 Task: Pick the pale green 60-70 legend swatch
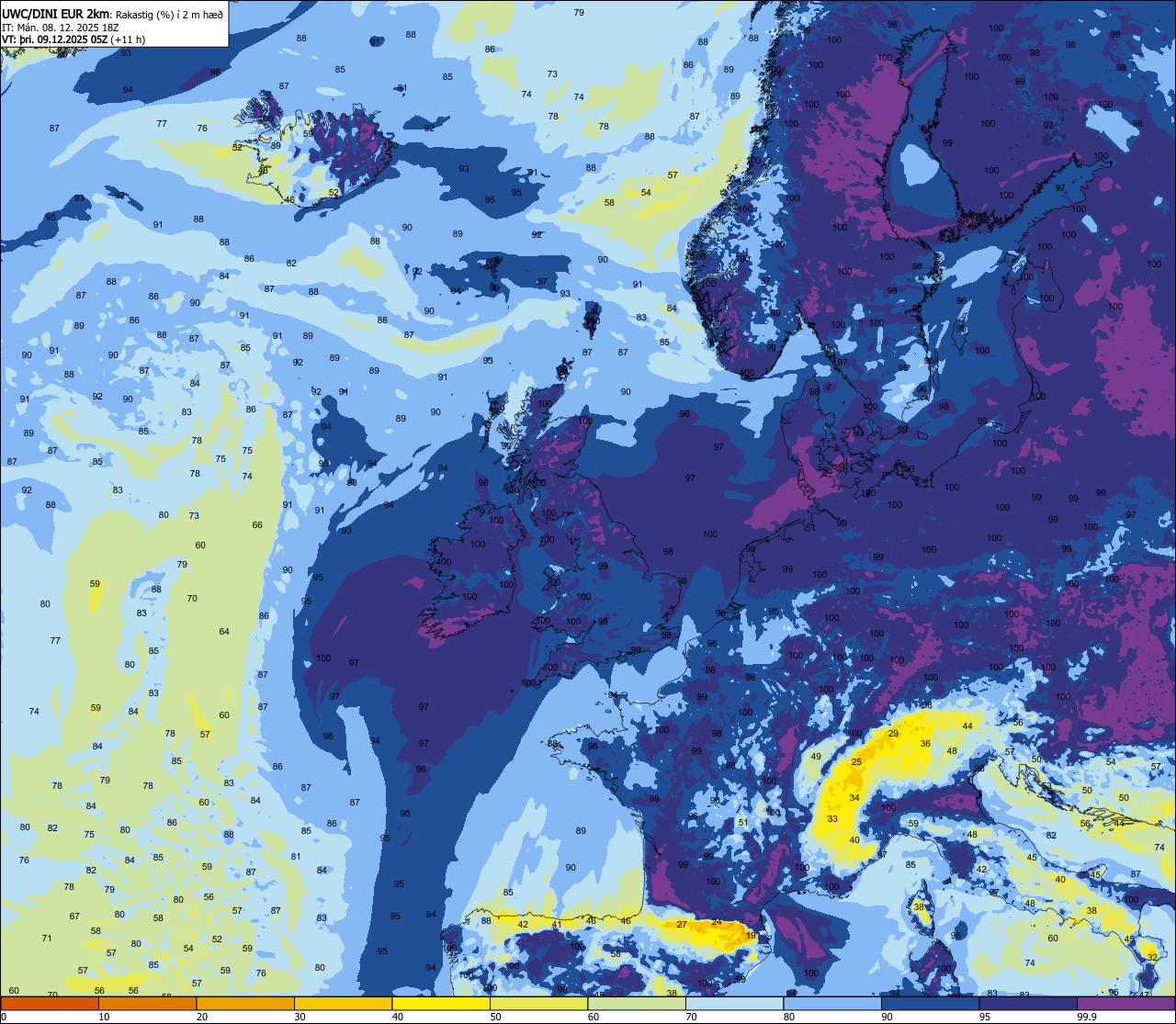637,1003
